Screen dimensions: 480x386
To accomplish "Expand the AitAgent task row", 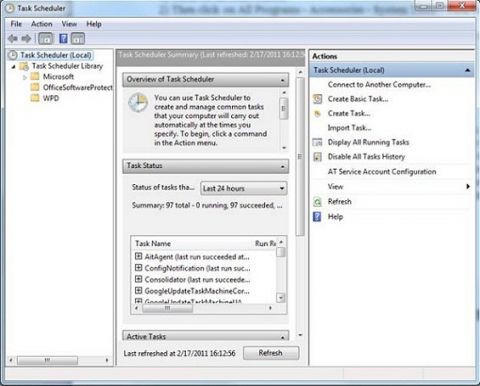I will coord(138,256).
